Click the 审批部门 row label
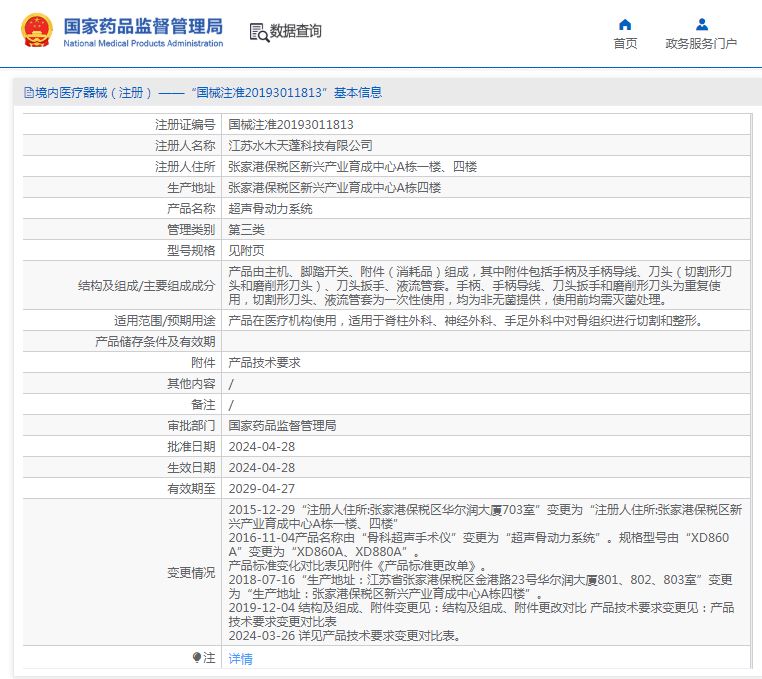Screen dimensions: 762x679 (191, 426)
